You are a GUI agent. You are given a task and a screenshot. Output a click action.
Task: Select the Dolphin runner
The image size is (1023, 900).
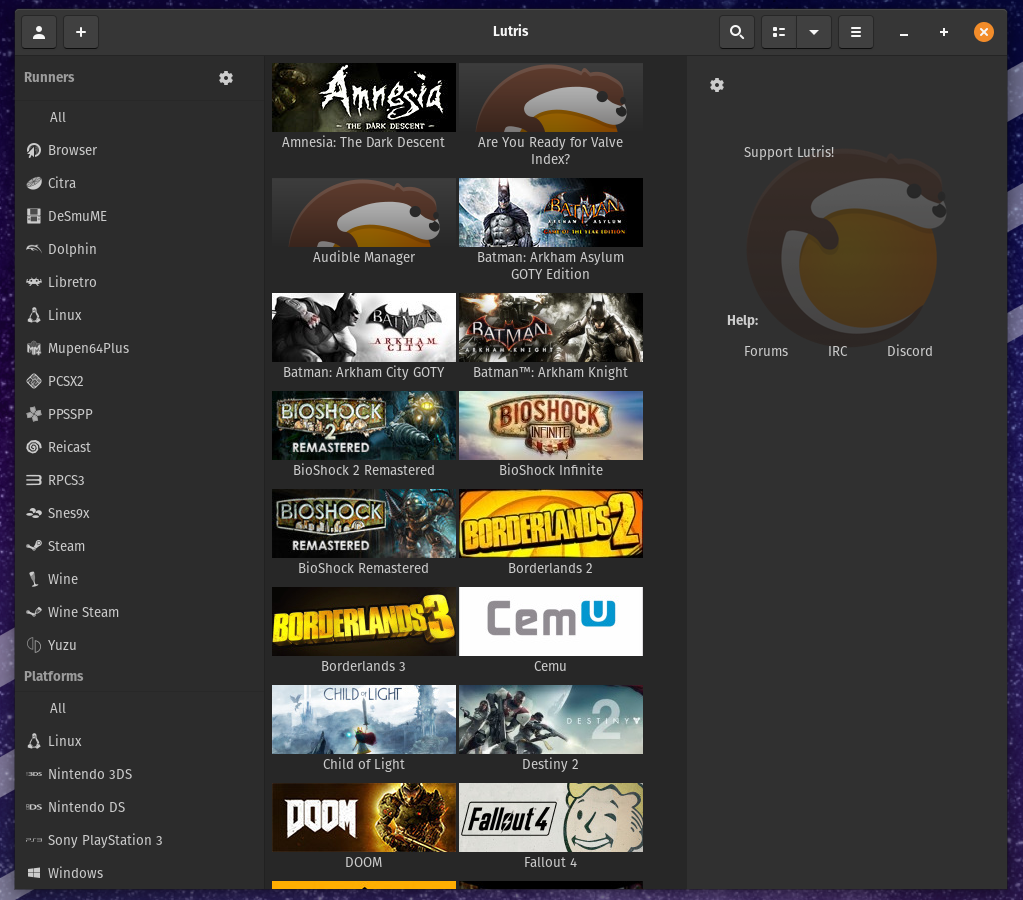(72, 249)
